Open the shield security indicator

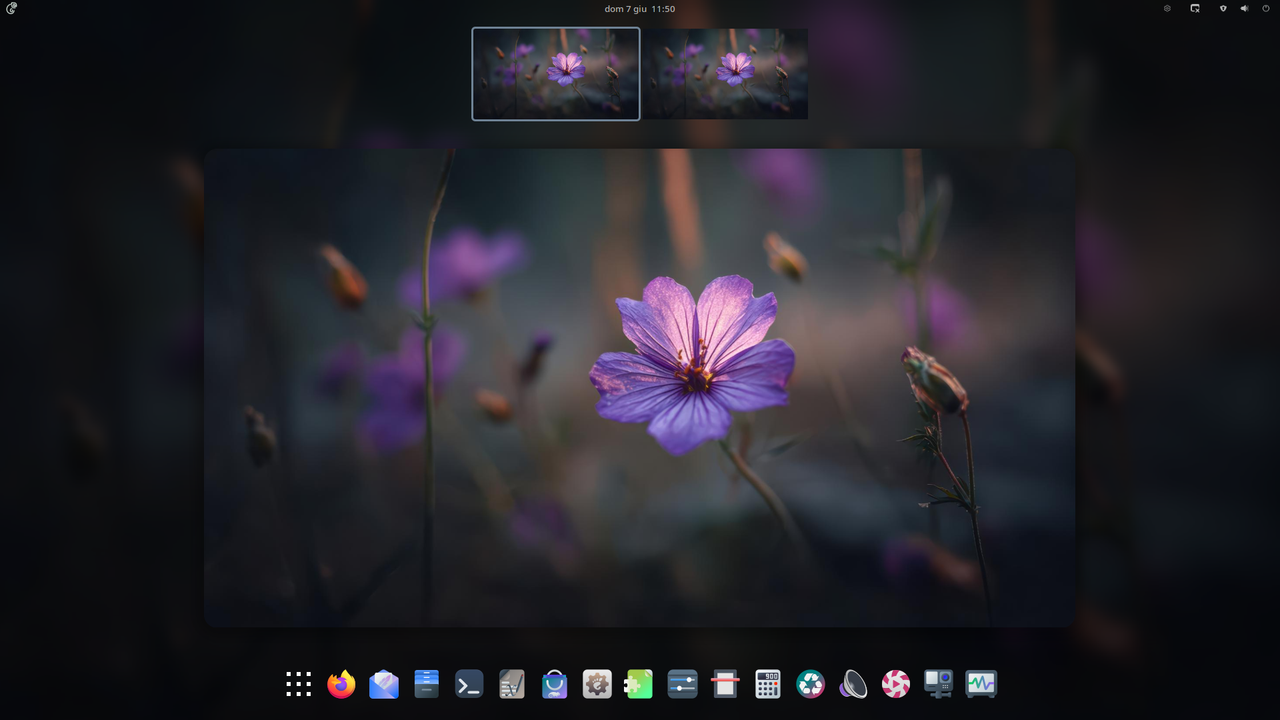[x=1222, y=8]
